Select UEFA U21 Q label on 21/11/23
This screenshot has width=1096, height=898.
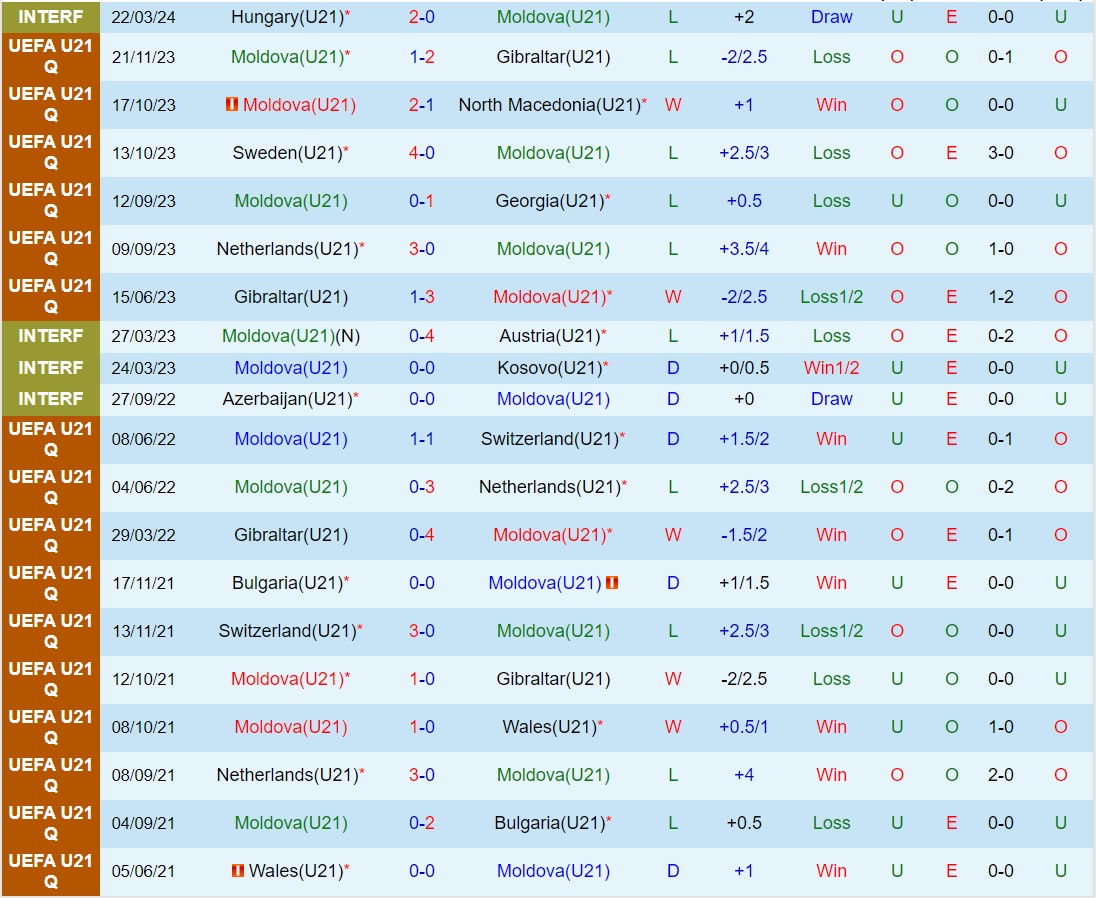50,57
